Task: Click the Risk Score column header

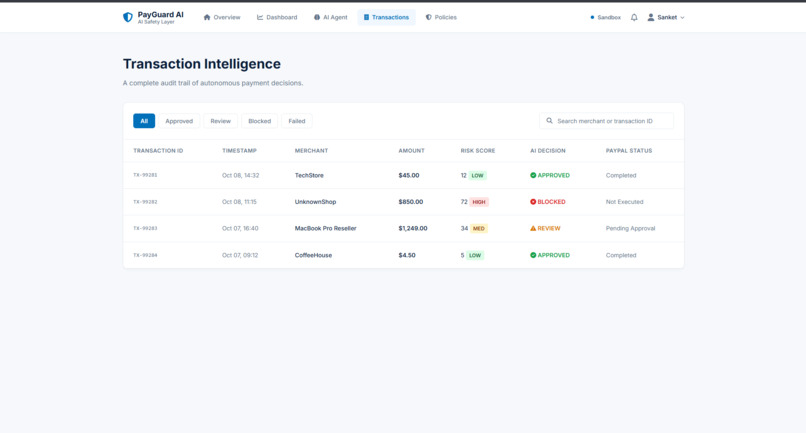Action: point(478,151)
